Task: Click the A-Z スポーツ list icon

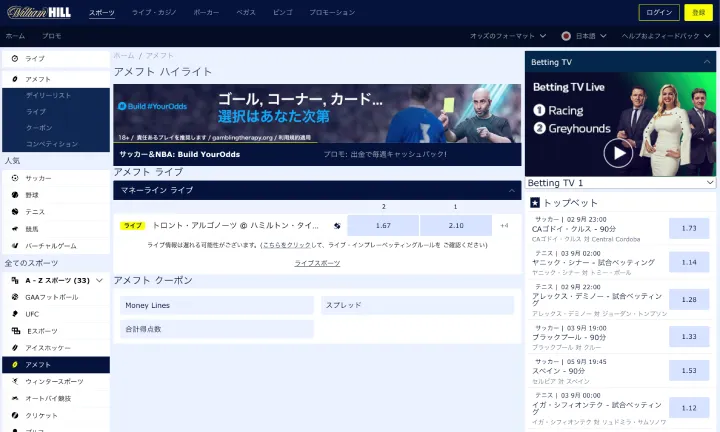Action: click(x=15, y=280)
